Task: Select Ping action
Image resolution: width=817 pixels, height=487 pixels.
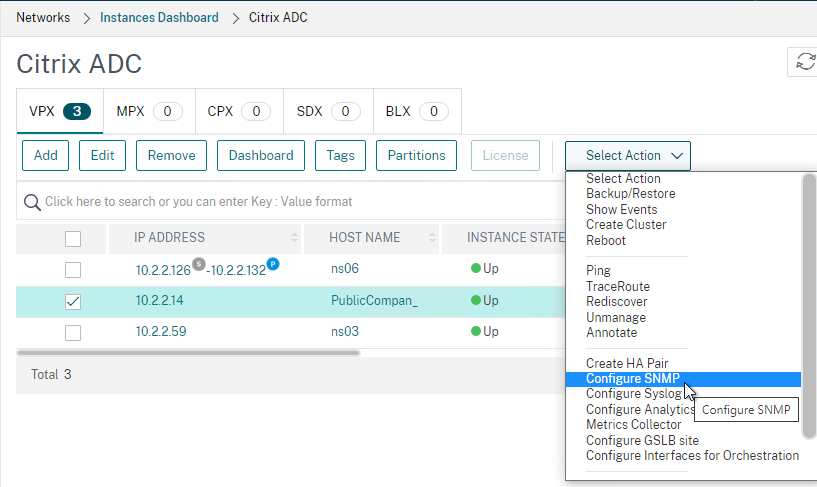Action: [598, 270]
